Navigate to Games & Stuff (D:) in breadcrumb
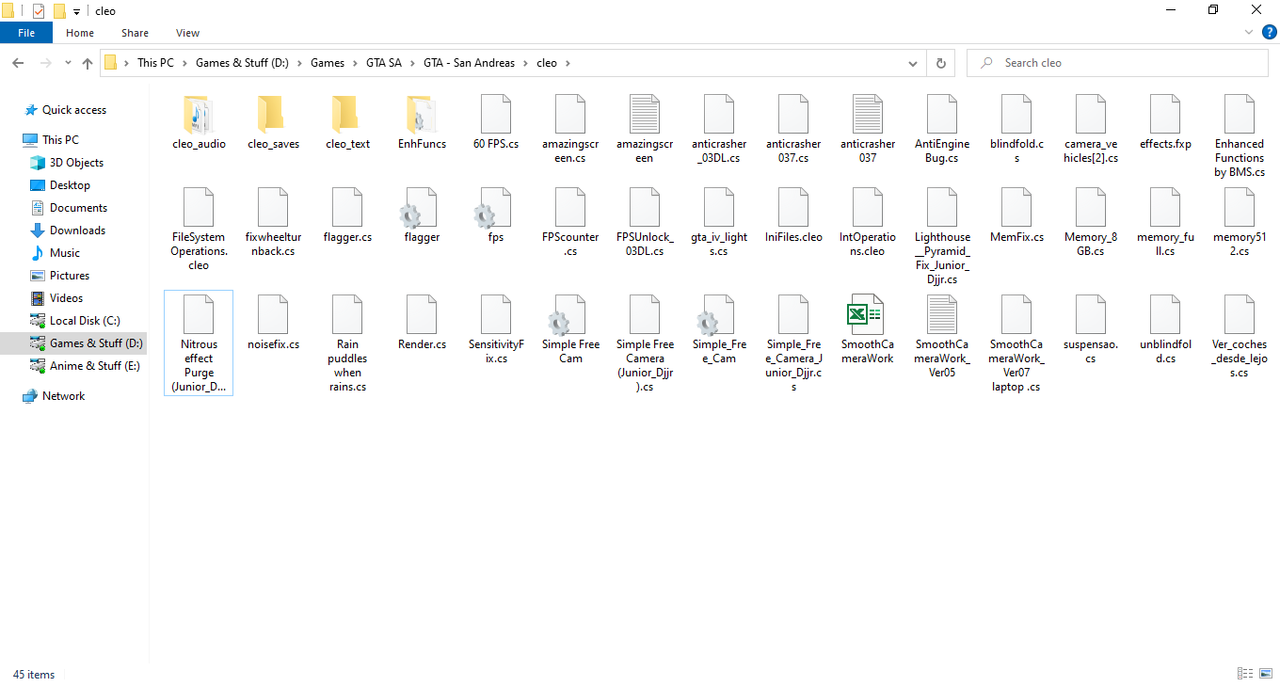1280x685 pixels. point(242,63)
